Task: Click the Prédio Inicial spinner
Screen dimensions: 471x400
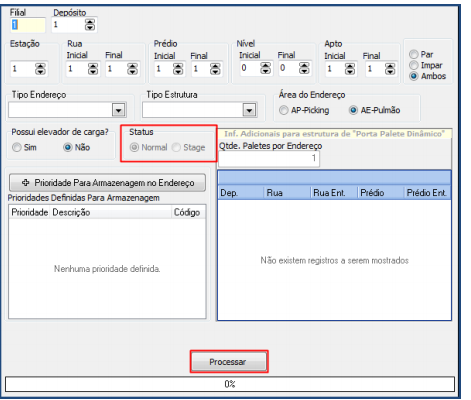Action: (x=178, y=69)
